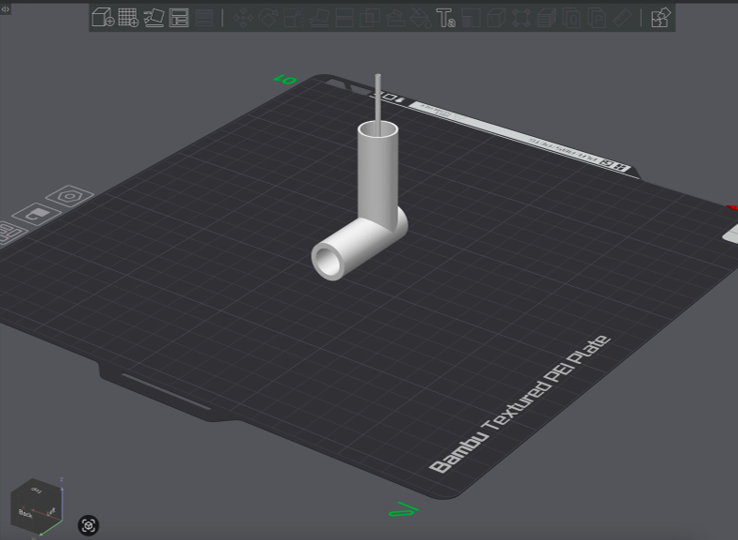Toggle the sidebar collapse arrow
738x540 pixels.
[6, 9]
